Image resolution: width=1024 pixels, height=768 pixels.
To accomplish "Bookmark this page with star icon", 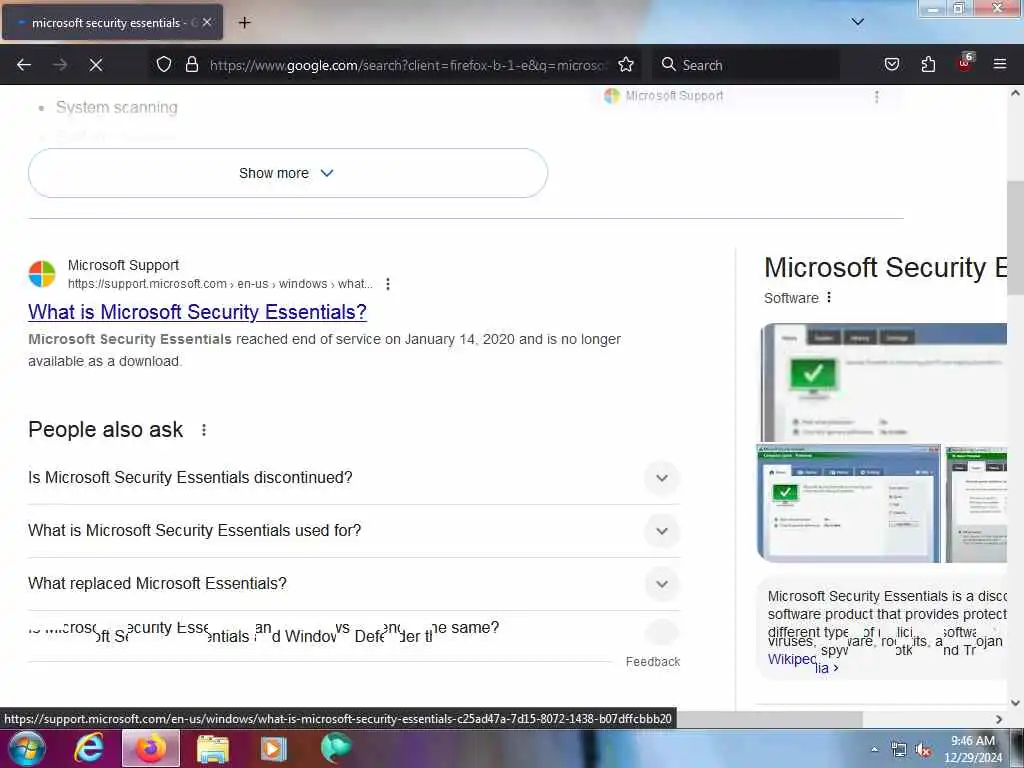I will point(626,64).
